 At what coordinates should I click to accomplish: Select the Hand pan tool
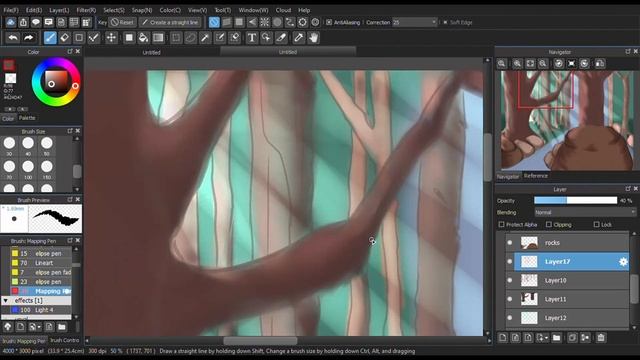(313, 38)
